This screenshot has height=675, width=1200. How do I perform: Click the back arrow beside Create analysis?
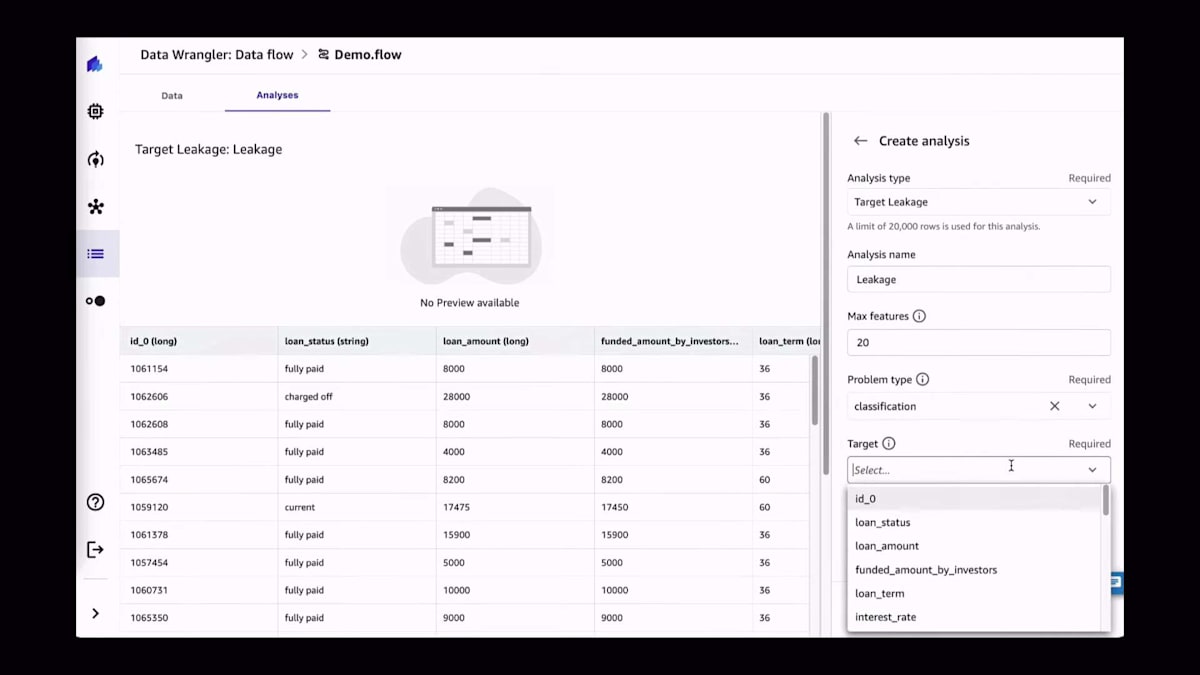(x=860, y=141)
